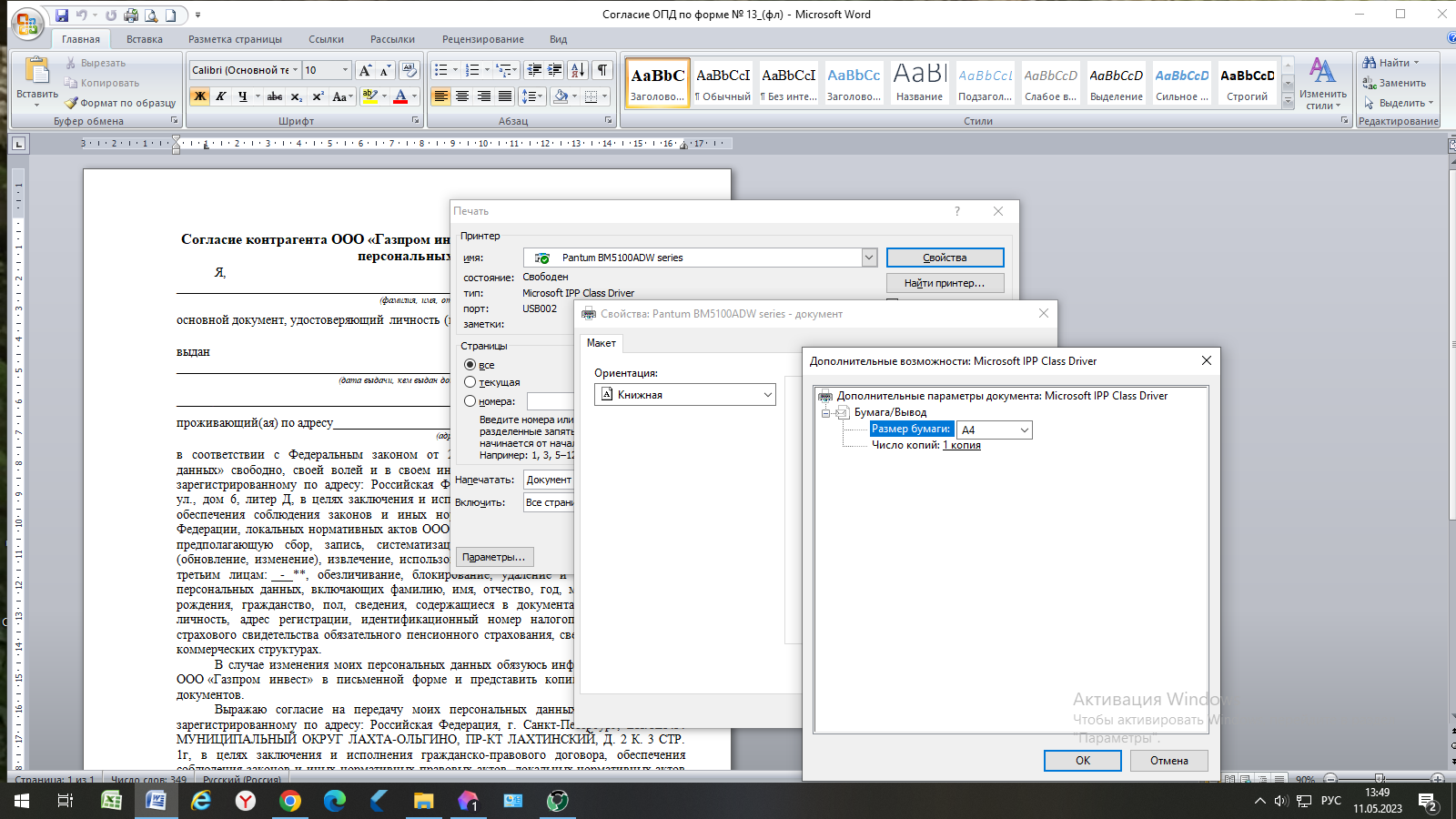Image resolution: width=1456 pixels, height=819 pixels.
Task: Open the Включить pages dropdown
Action: point(550,502)
